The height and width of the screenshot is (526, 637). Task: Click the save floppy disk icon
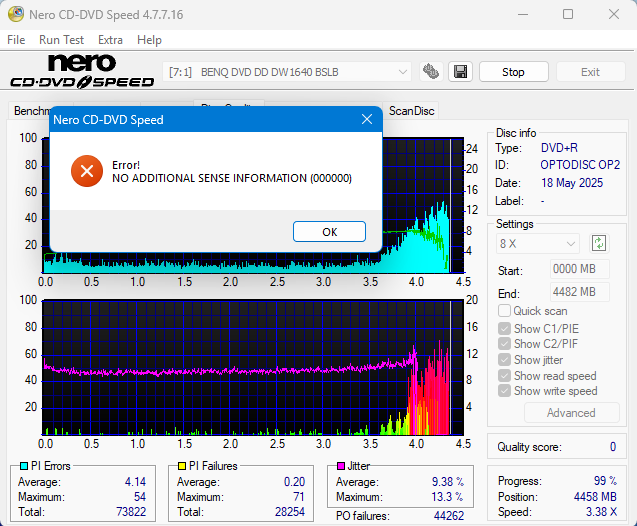(460, 72)
